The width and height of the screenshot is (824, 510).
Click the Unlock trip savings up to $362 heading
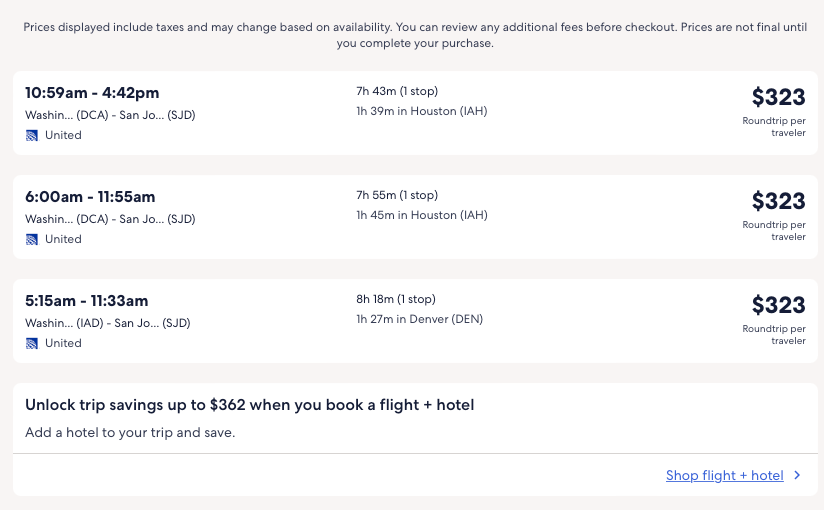(x=249, y=405)
